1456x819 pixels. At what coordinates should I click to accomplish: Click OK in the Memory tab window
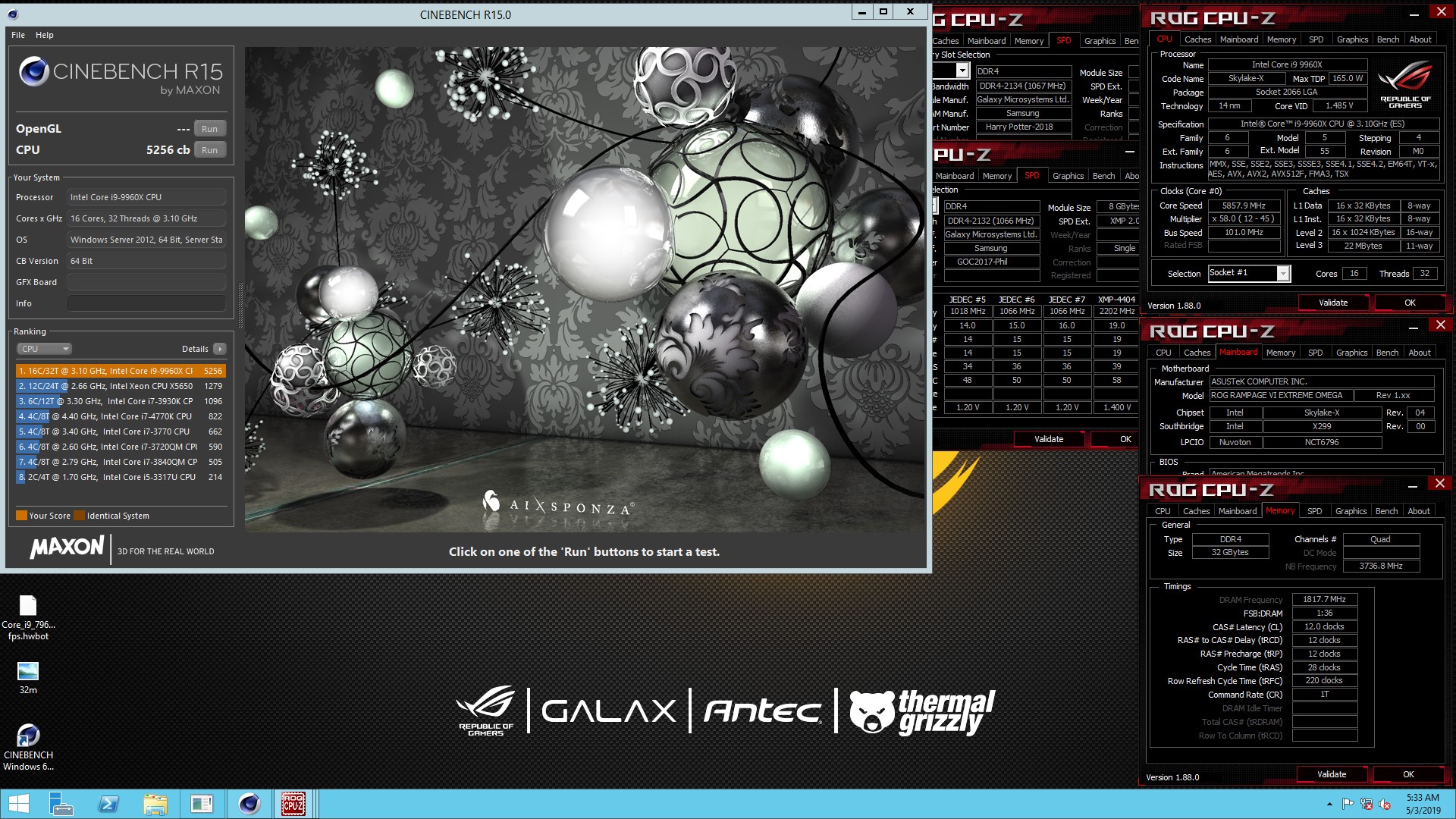(x=1408, y=774)
